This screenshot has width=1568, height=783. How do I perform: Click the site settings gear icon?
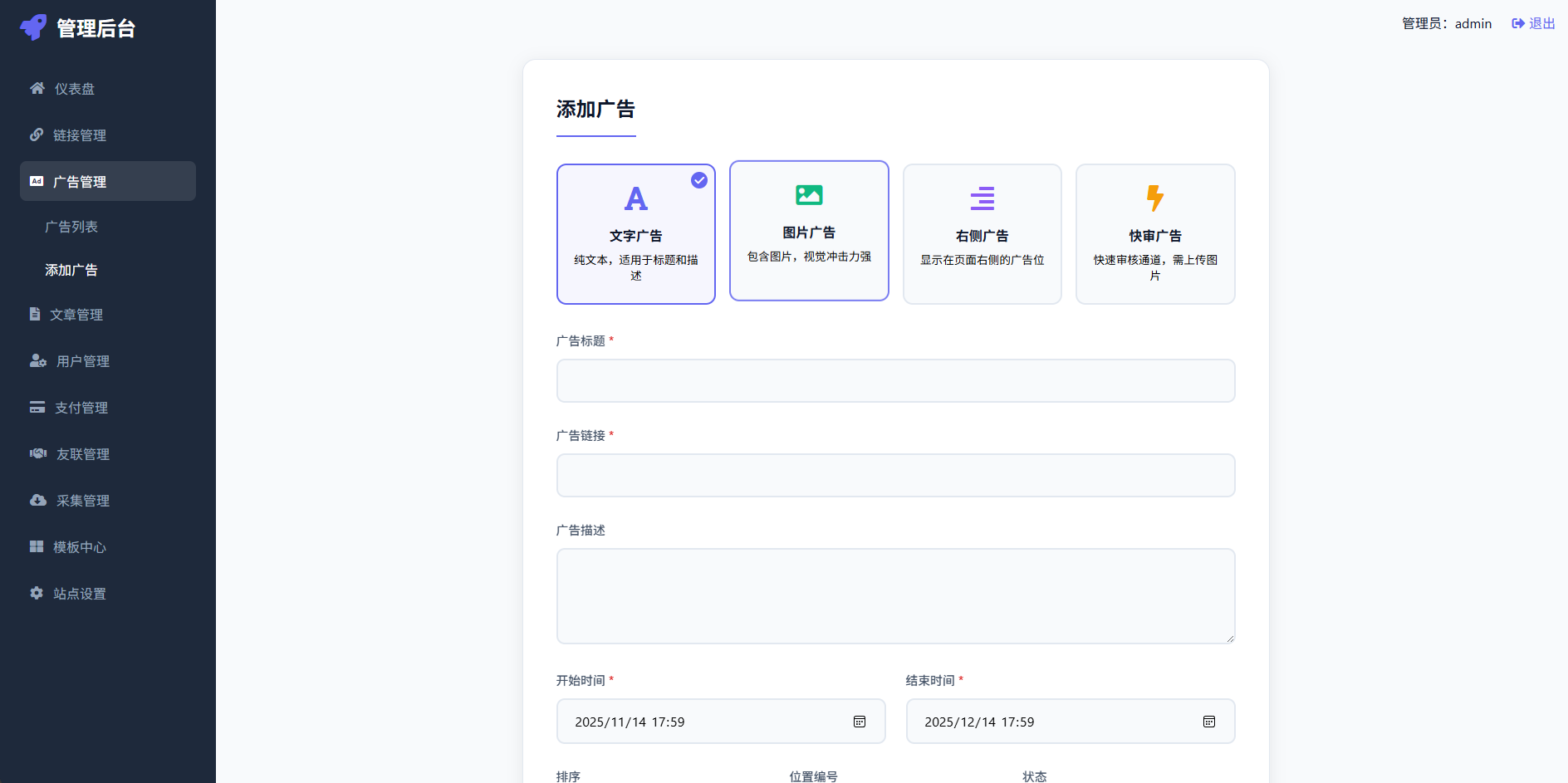click(x=37, y=593)
